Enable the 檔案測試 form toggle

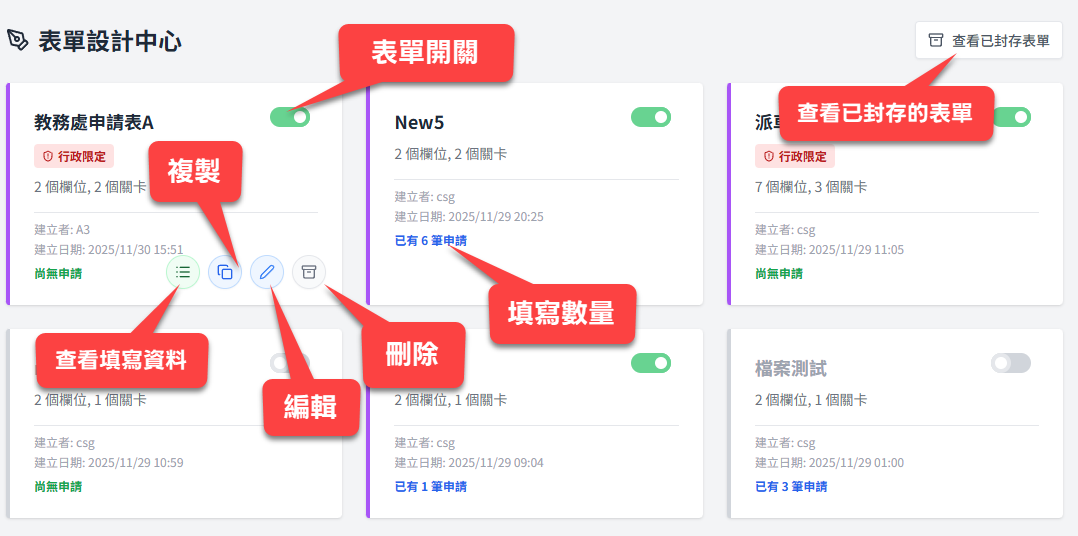click(1010, 363)
